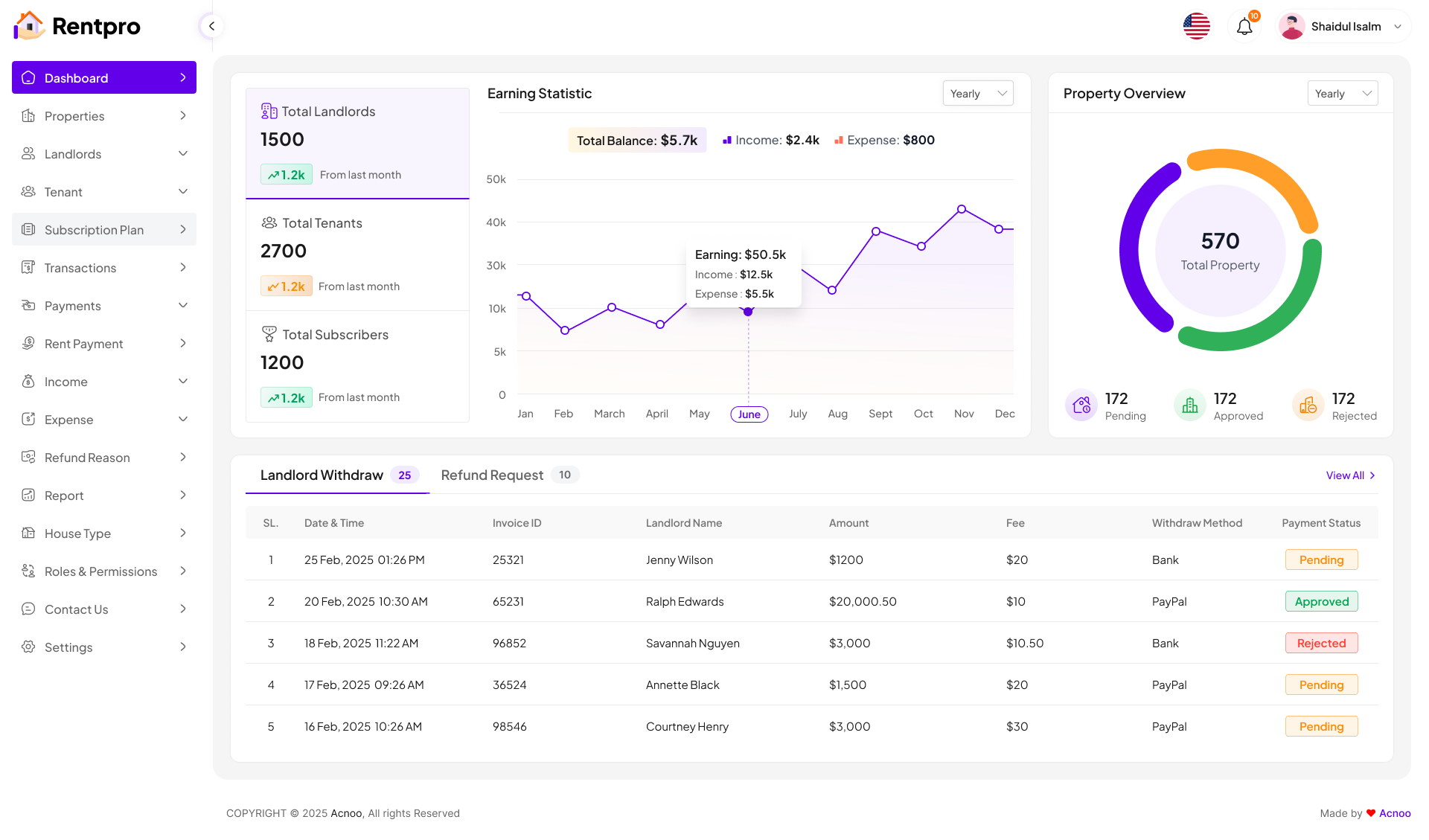1429x840 pixels.
Task: Open Property Overview Yearly dropdown
Action: (x=1343, y=94)
